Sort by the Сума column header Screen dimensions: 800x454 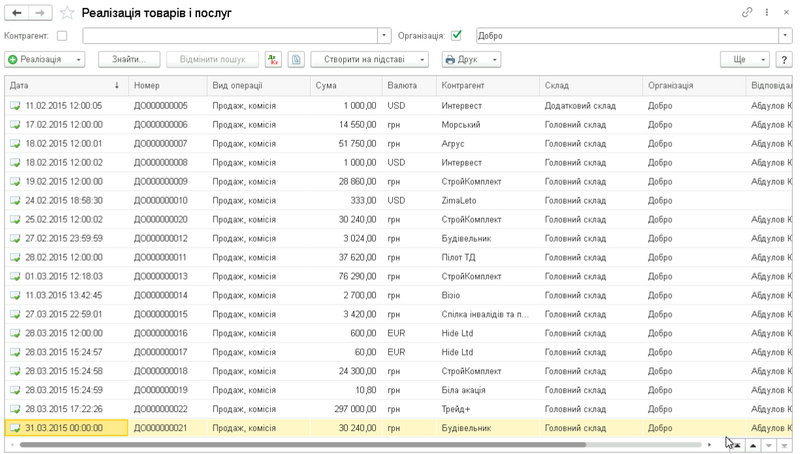tap(345, 85)
